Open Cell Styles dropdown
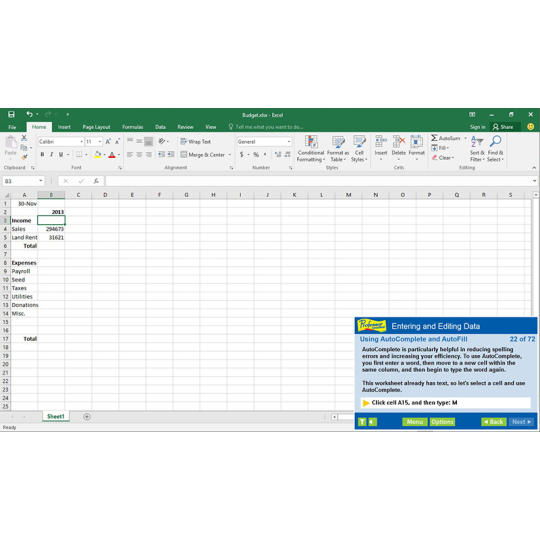 pos(359,148)
